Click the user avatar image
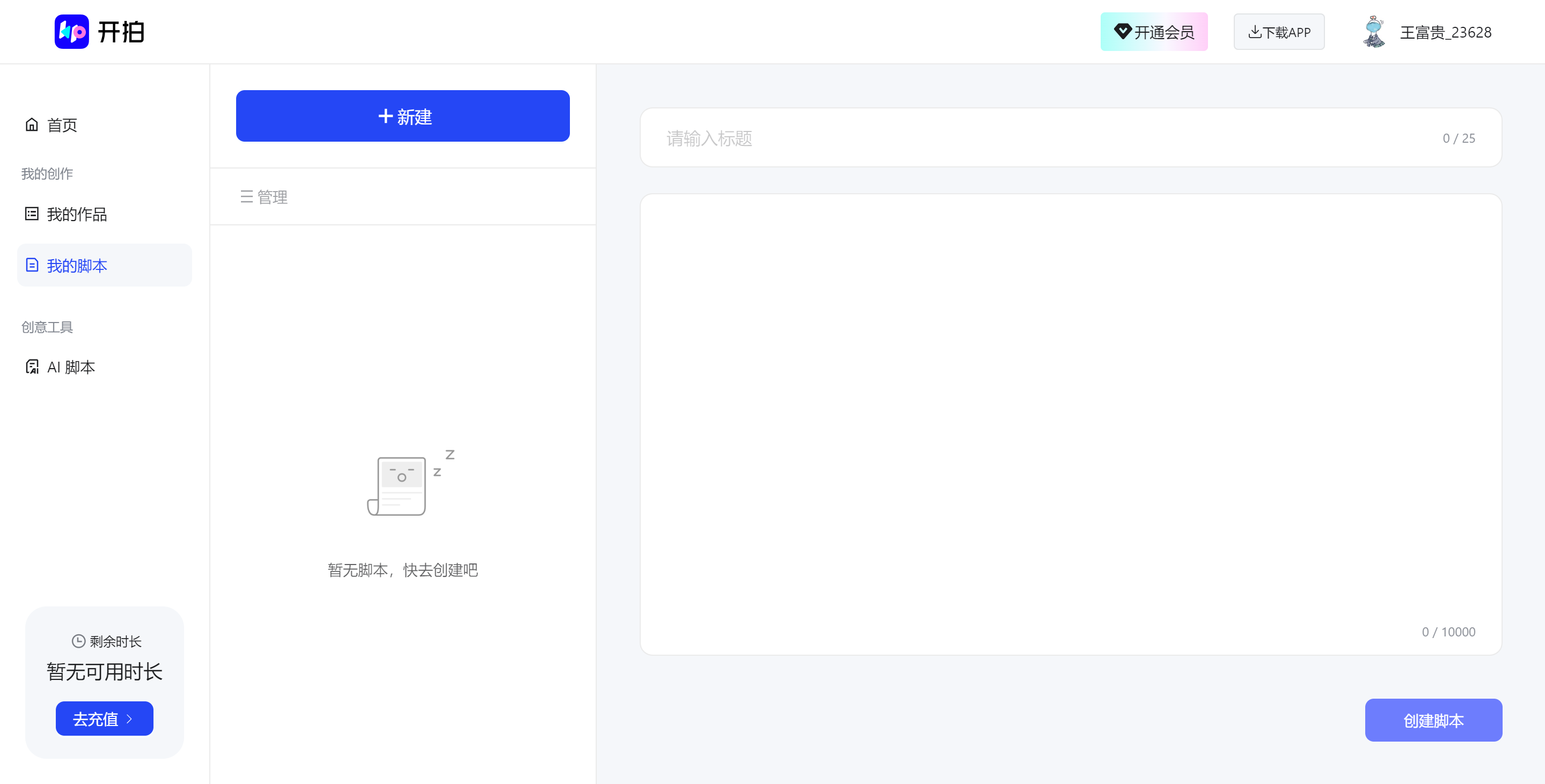 pyautogui.click(x=1373, y=32)
